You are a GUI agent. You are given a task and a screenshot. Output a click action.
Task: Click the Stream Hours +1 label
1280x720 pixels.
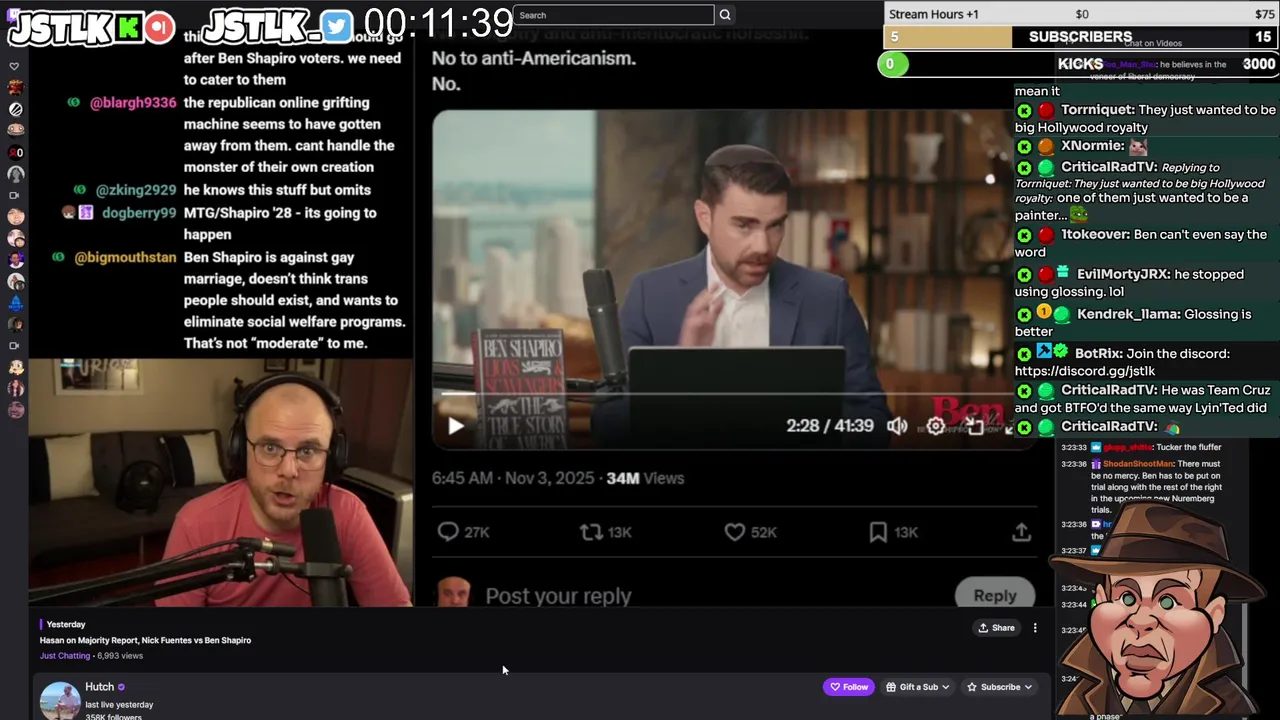coord(934,14)
